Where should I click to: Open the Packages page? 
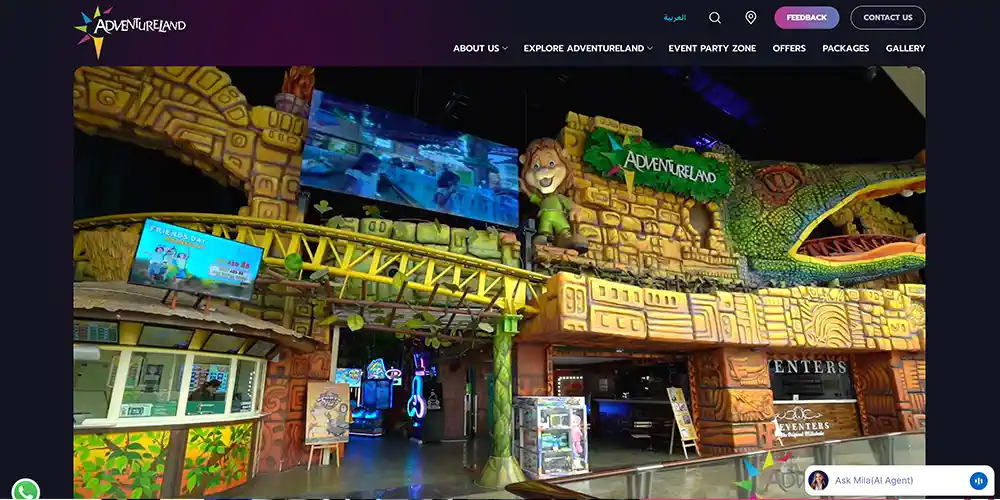point(845,48)
